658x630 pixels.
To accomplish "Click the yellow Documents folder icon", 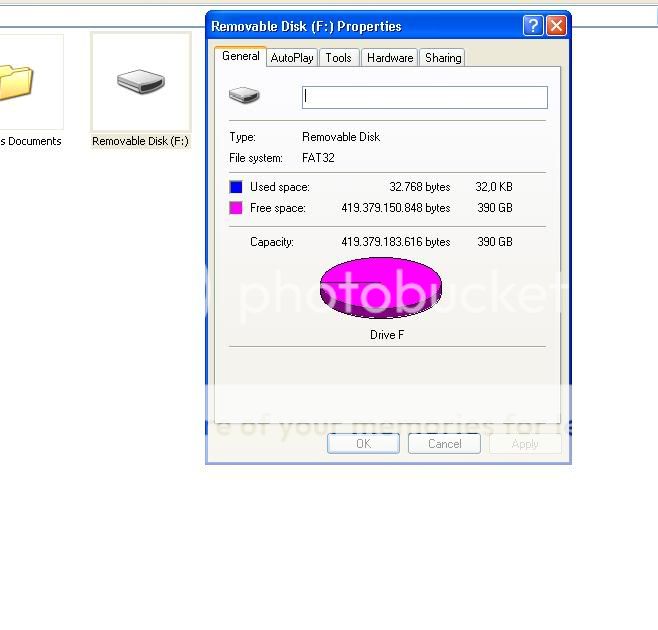I will (17, 82).
